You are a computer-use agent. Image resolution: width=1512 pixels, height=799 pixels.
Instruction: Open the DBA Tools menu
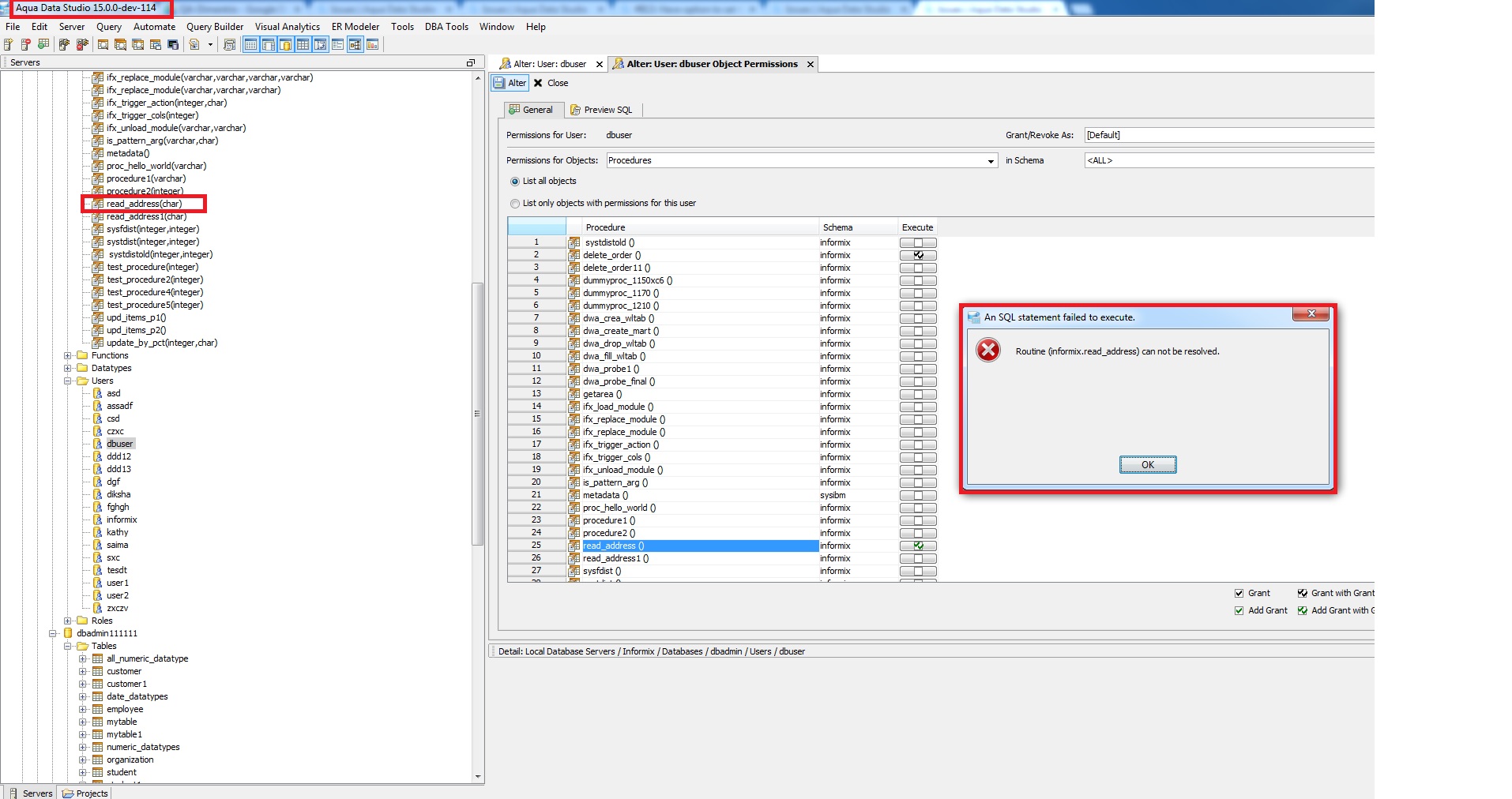(446, 27)
